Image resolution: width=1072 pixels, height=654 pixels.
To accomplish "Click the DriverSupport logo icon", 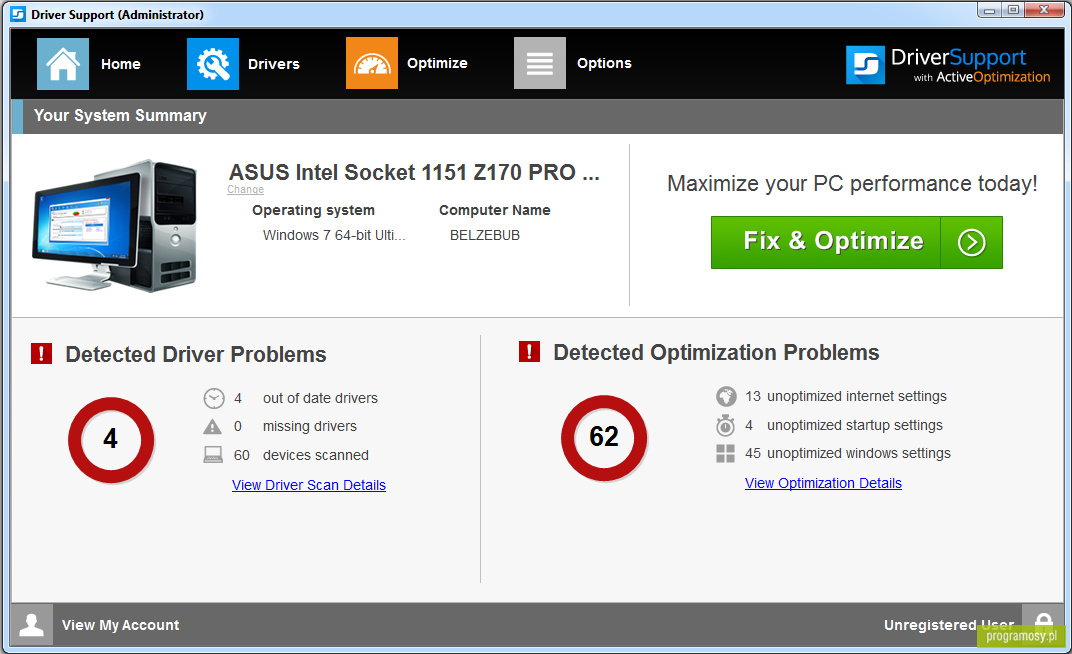I will (x=866, y=65).
